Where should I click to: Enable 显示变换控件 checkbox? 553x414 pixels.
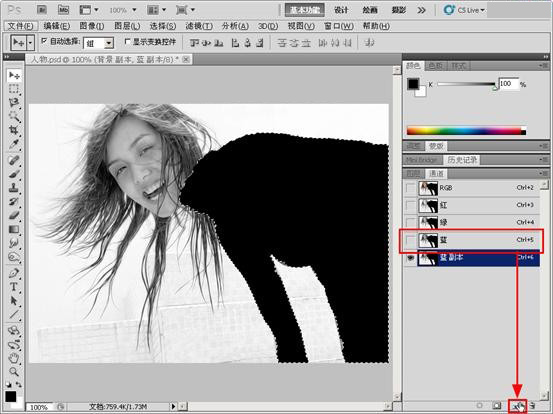point(128,42)
